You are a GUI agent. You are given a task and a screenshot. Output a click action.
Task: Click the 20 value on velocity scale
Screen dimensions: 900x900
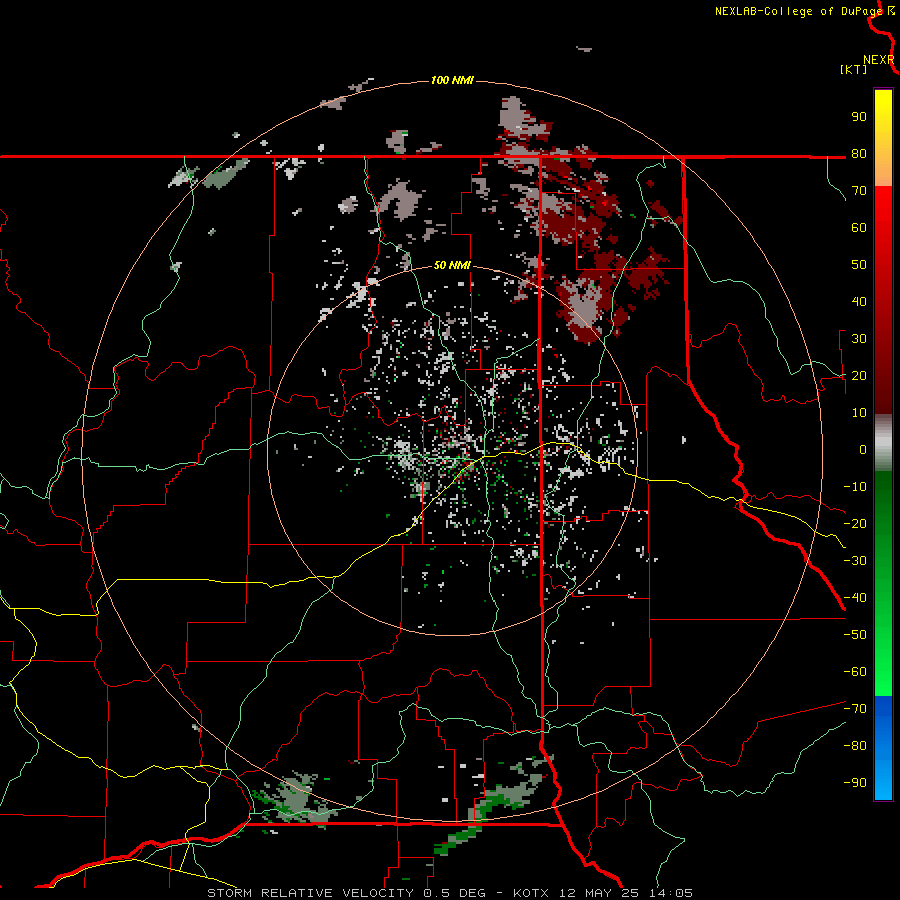[859, 375]
